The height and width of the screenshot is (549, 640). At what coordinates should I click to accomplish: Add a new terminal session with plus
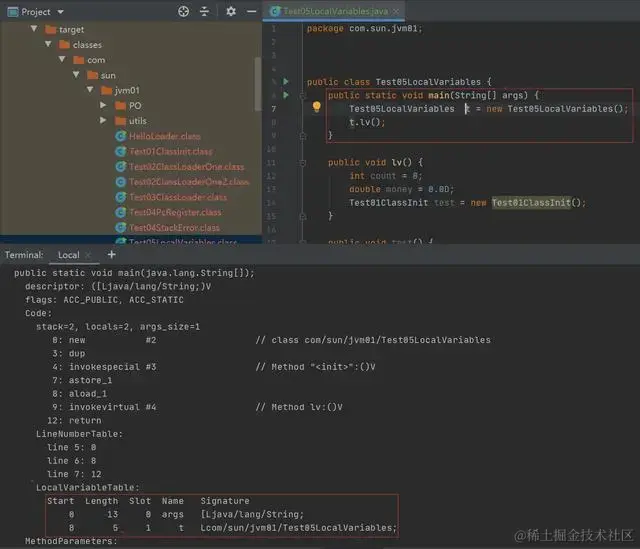[x=111, y=255]
